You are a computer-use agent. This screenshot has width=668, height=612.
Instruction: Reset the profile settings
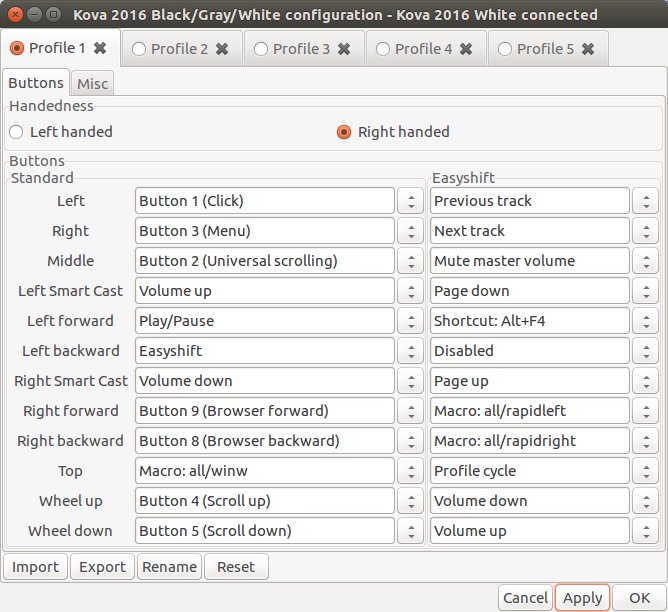236,567
